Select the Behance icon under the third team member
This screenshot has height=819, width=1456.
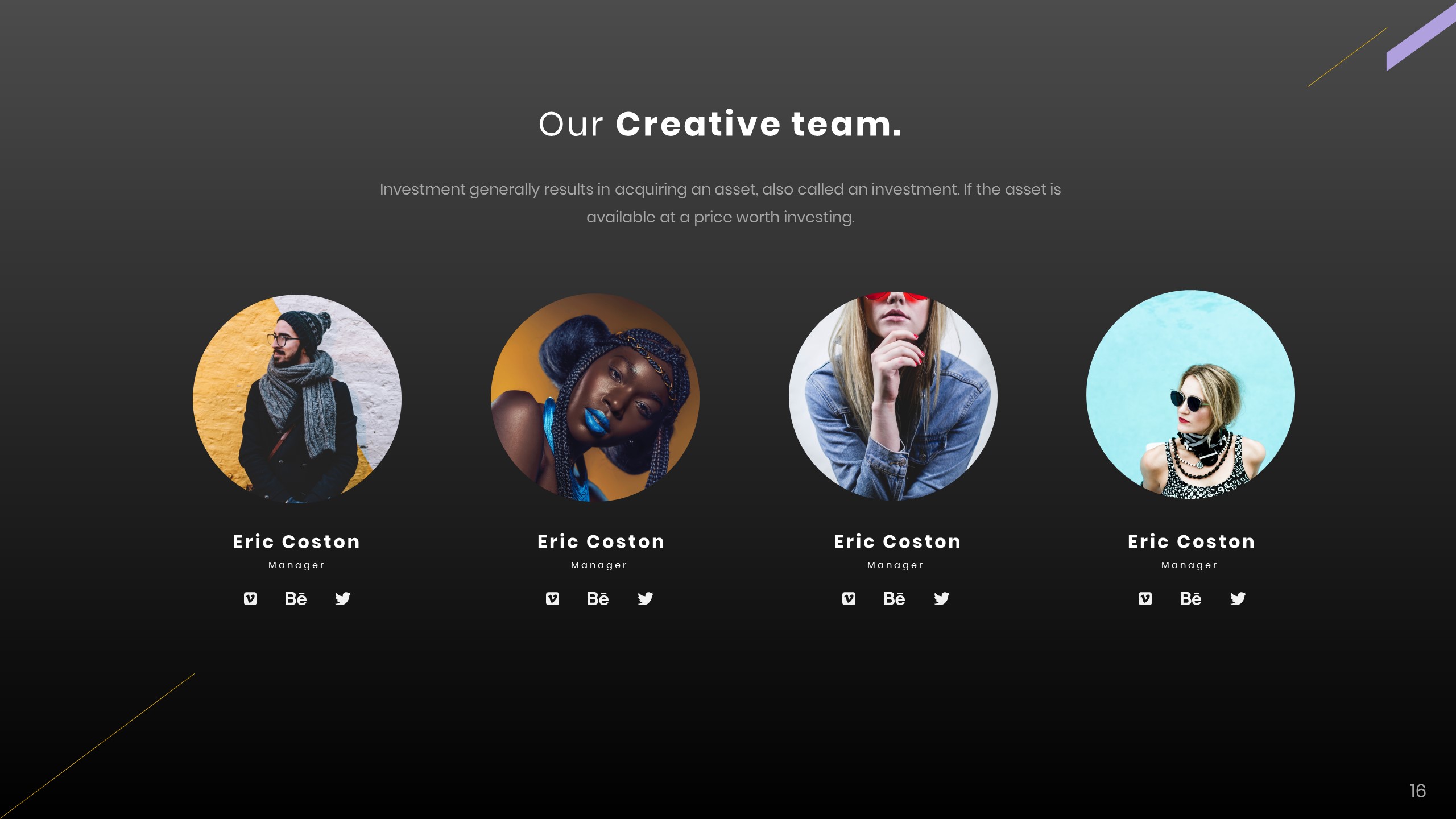point(894,598)
